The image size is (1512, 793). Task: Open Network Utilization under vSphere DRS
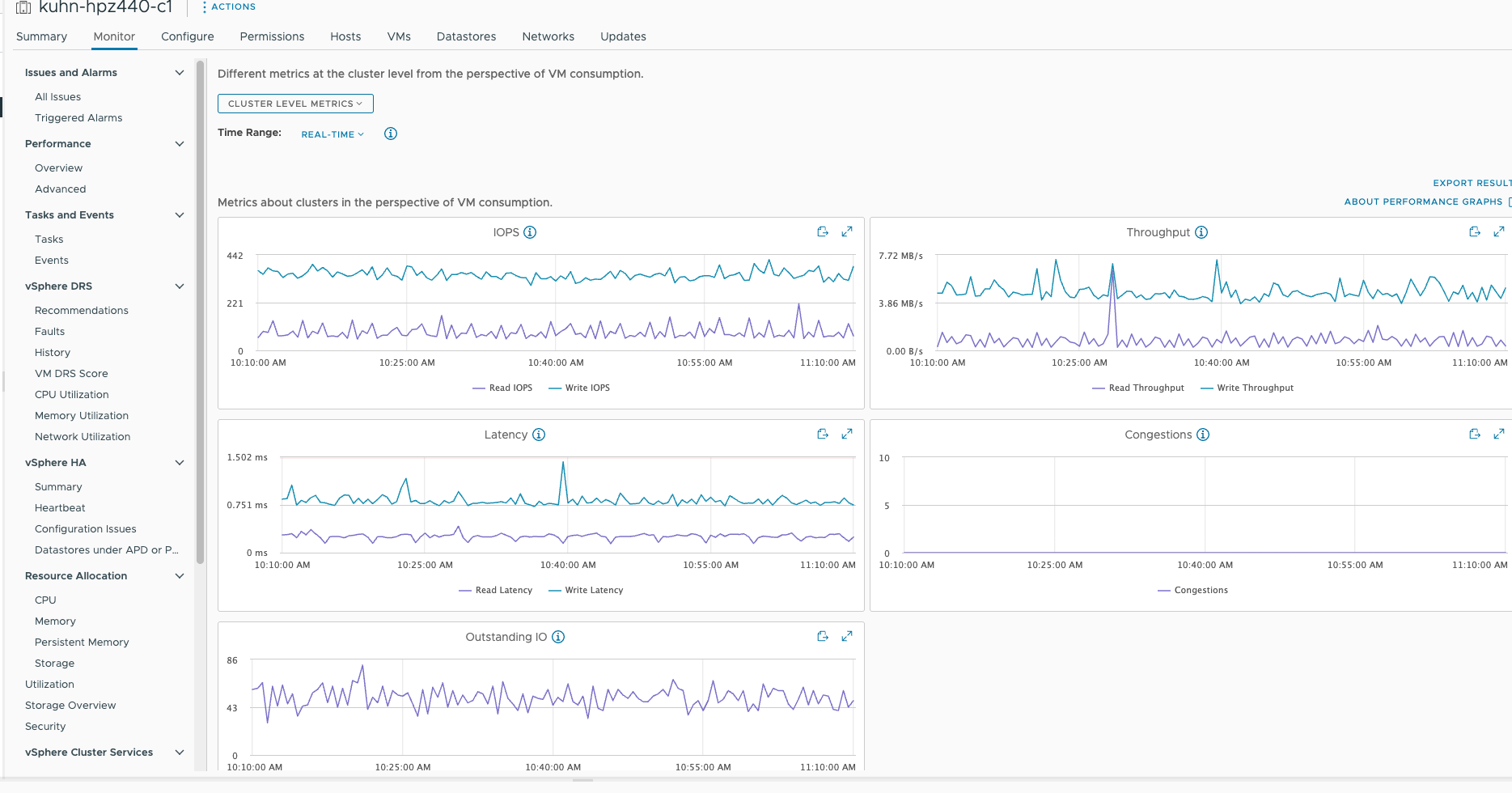(x=83, y=437)
